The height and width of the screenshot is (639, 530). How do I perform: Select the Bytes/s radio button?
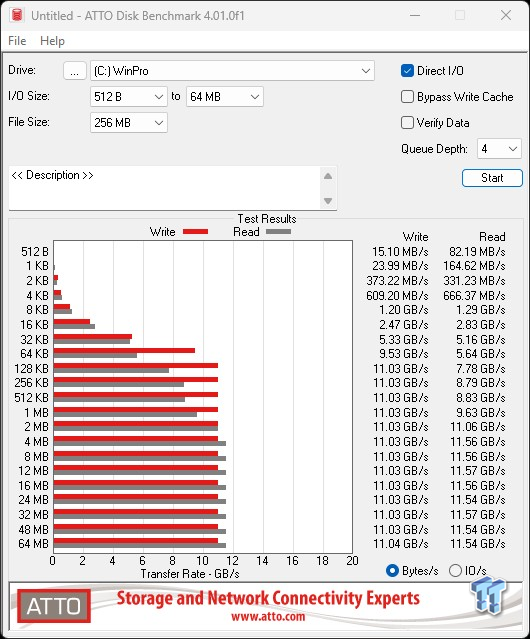coord(392,571)
